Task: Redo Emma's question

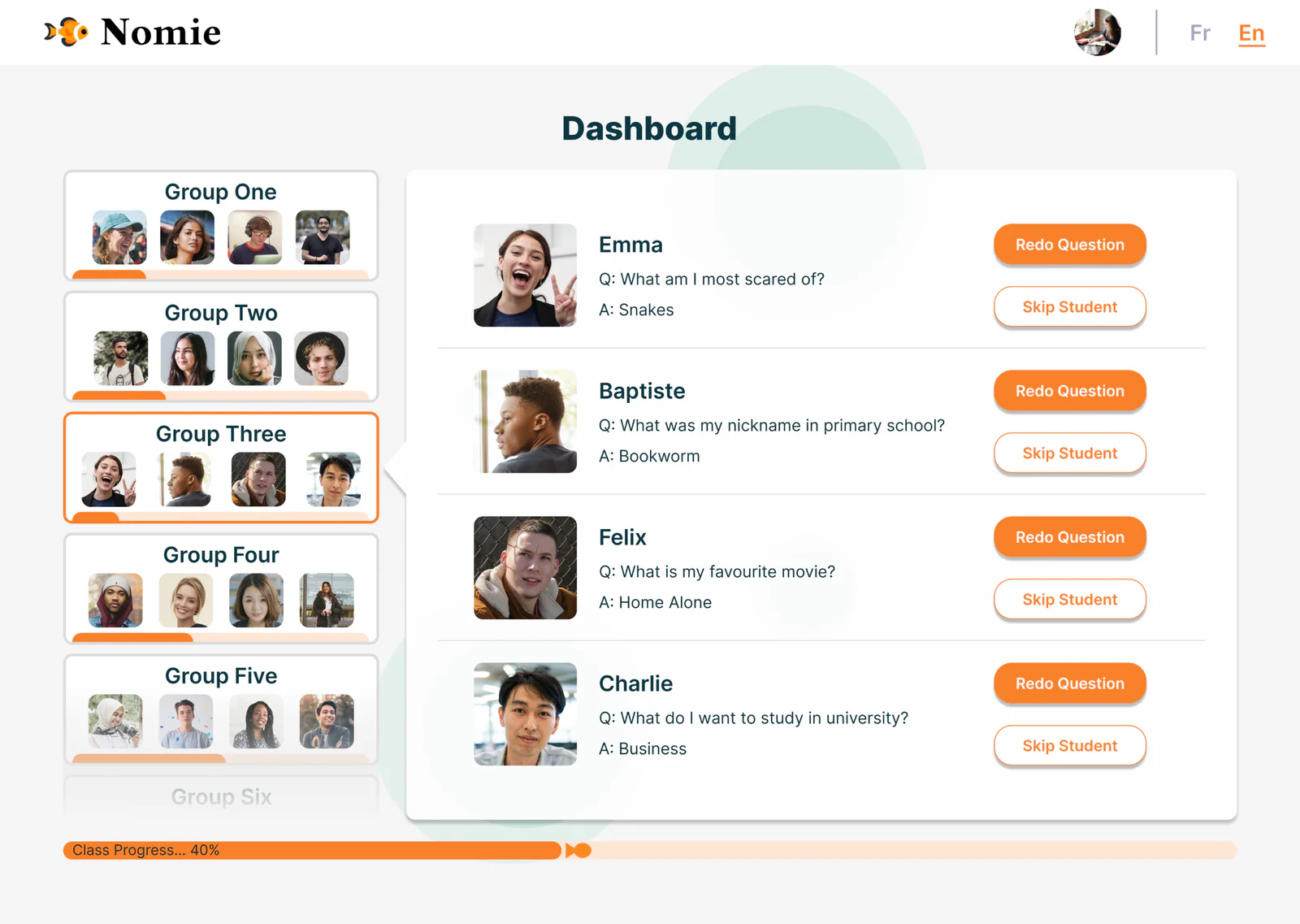Action: 1069,245
